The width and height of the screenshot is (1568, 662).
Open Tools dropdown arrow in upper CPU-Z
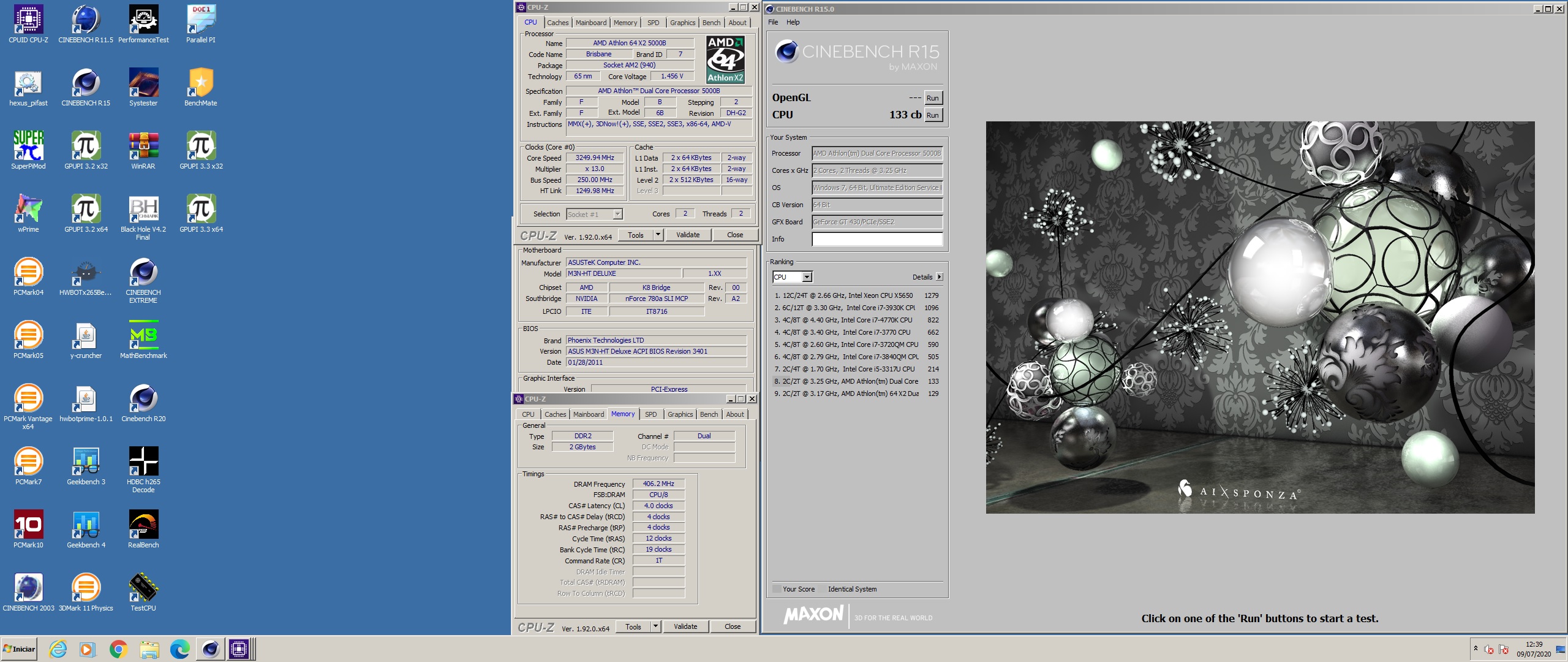[x=658, y=235]
